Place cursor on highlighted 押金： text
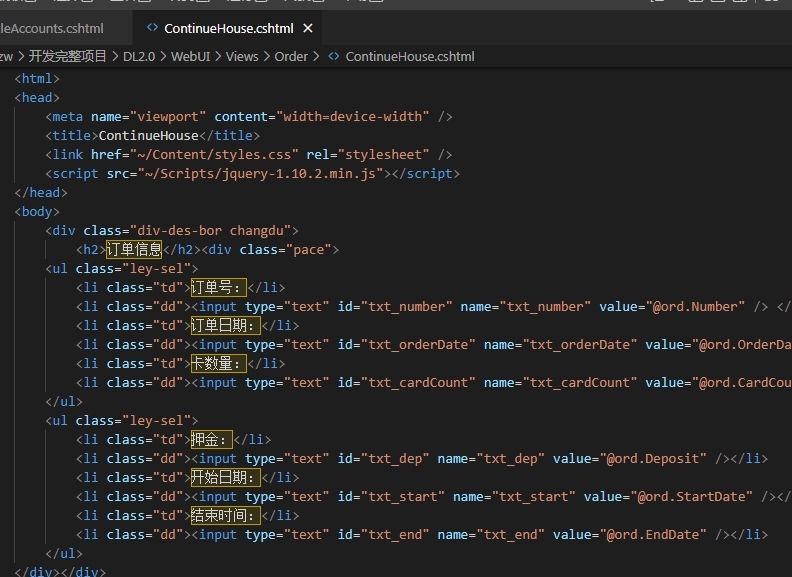 pos(211,440)
